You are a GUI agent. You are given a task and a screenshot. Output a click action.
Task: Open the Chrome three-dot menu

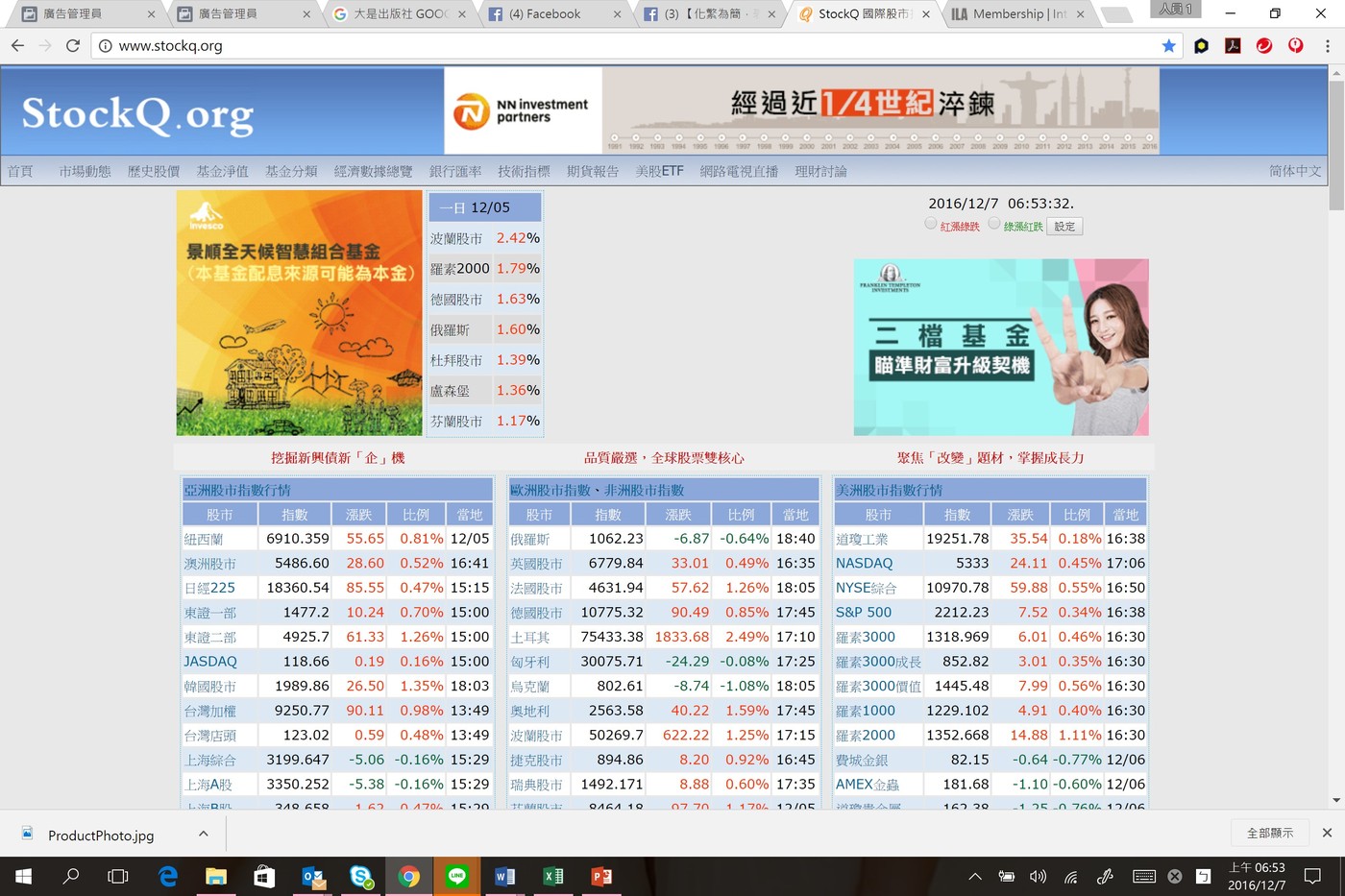1328,45
